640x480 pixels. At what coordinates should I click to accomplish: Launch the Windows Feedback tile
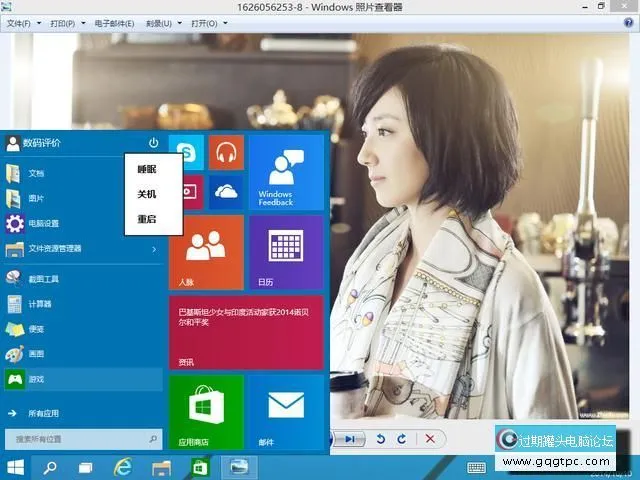point(285,171)
